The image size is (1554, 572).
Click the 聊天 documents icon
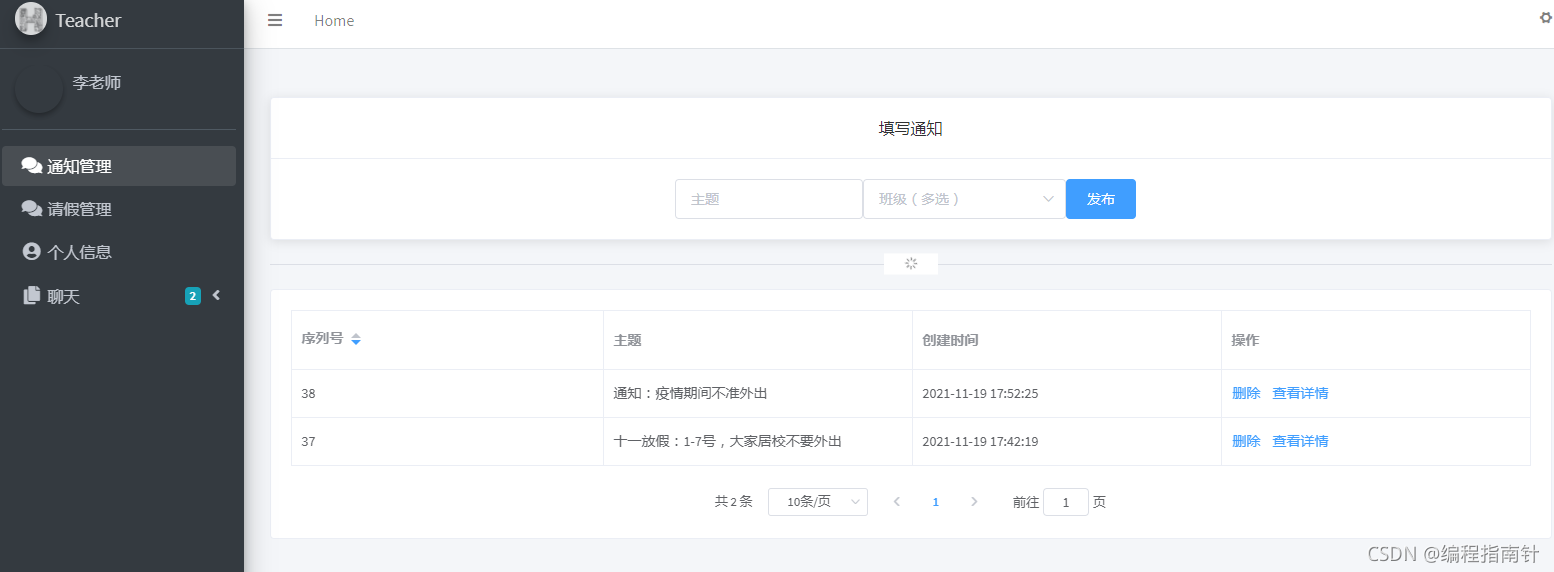[32, 295]
